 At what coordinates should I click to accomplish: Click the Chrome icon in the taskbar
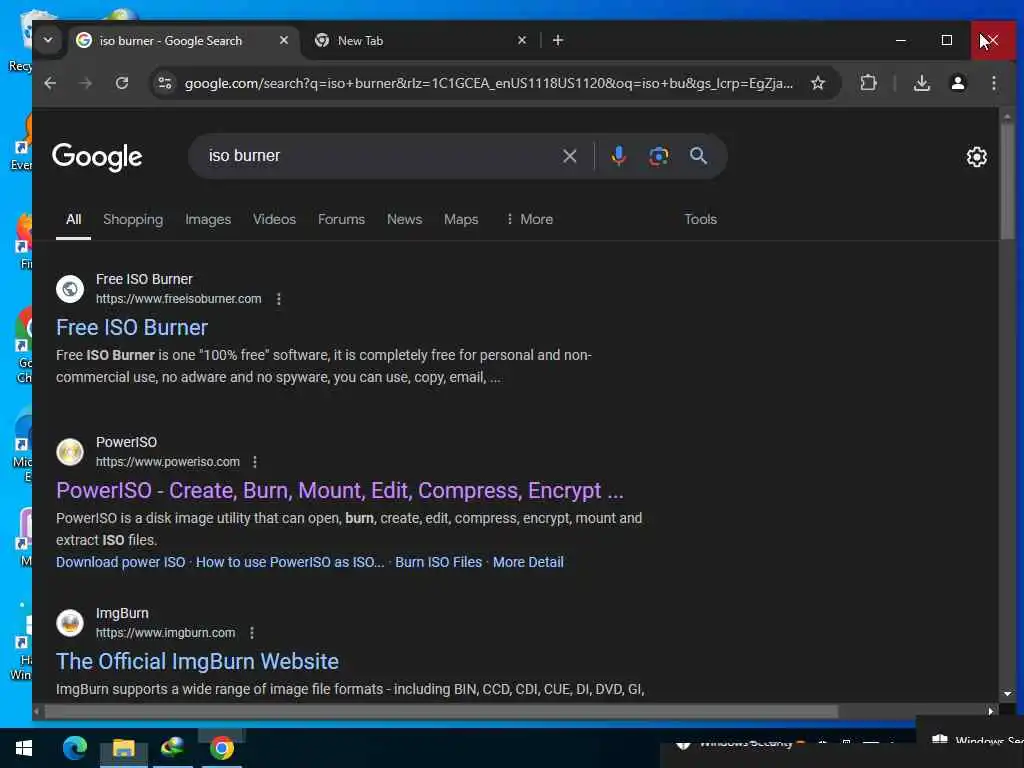(x=221, y=748)
